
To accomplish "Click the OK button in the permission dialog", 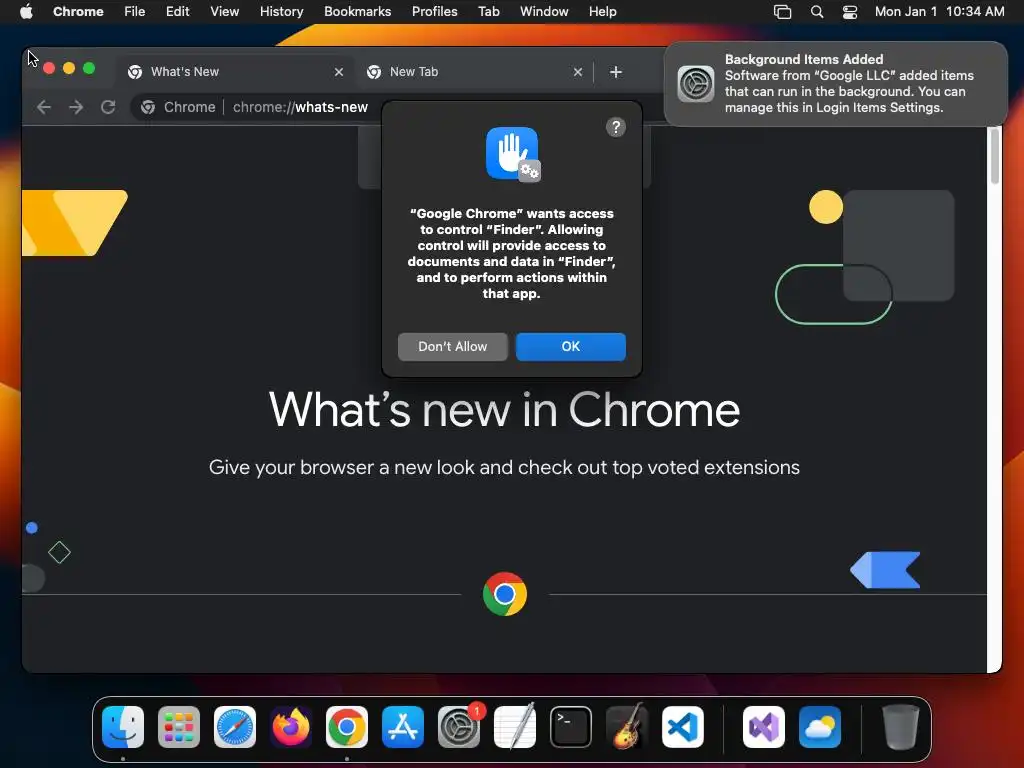I will [570, 346].
